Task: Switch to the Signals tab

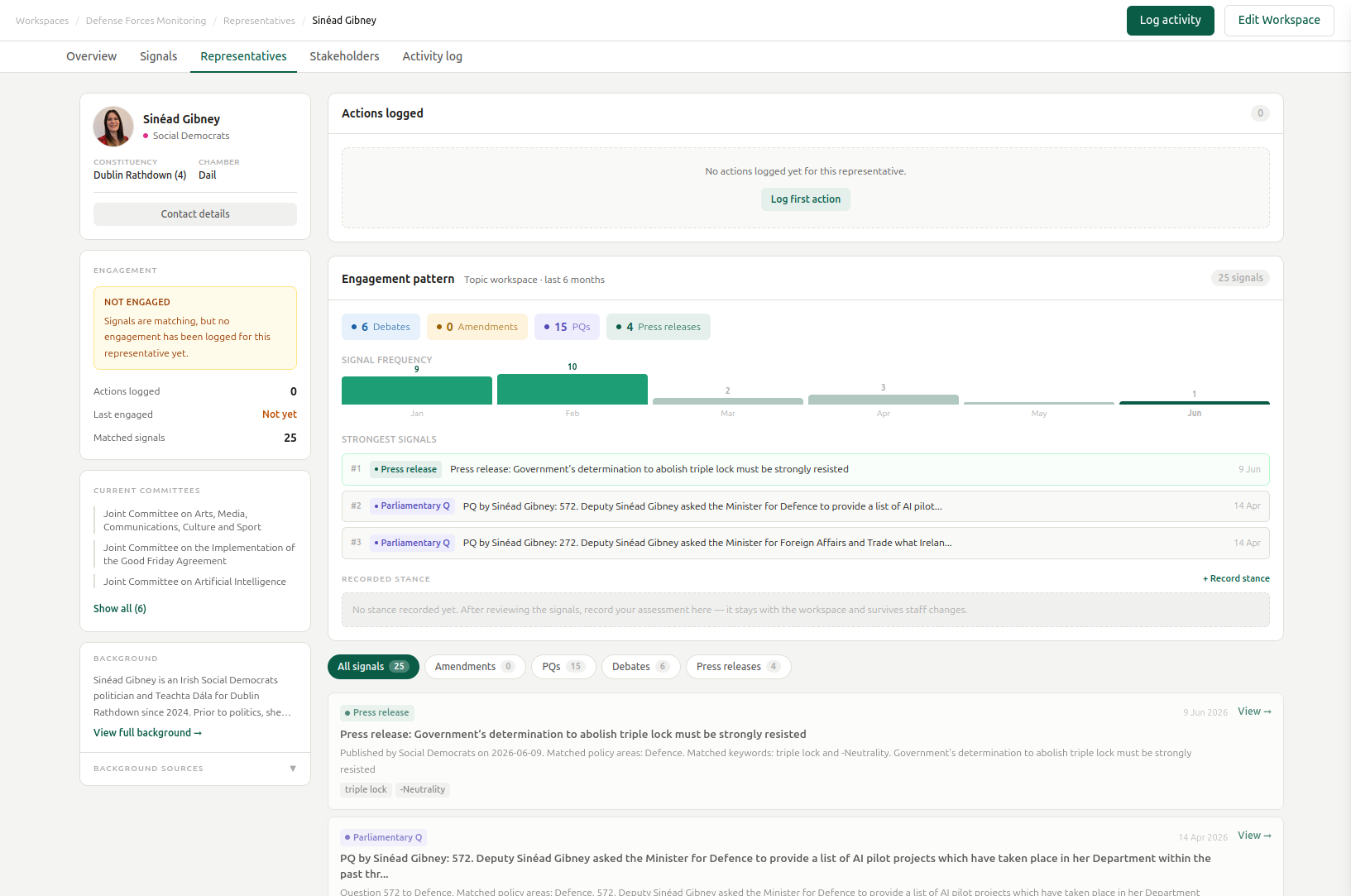Action: (x=158, y=56)
